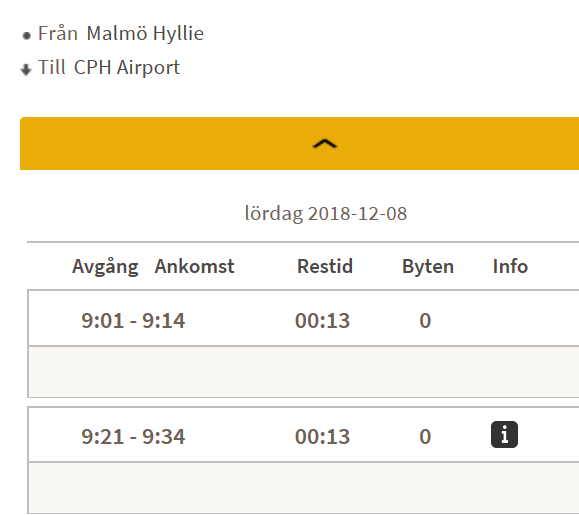Click the Restid column header
579x515 pixels.
(x=325, y=266)
